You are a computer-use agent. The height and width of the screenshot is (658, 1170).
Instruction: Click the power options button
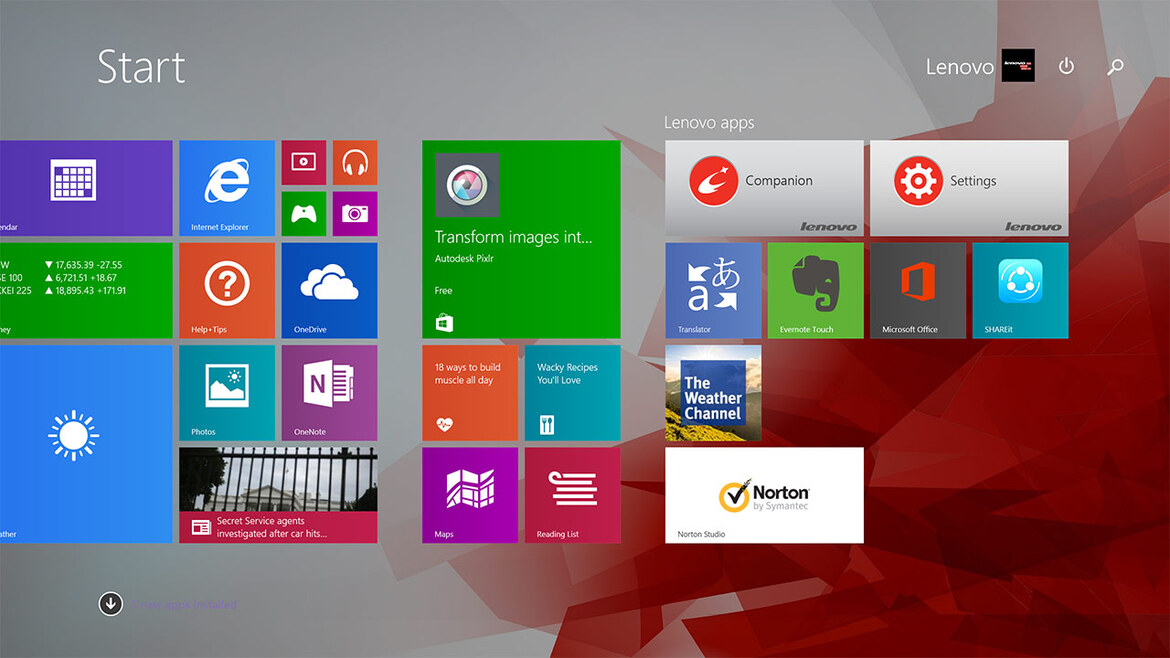(x=1066, y=66)
